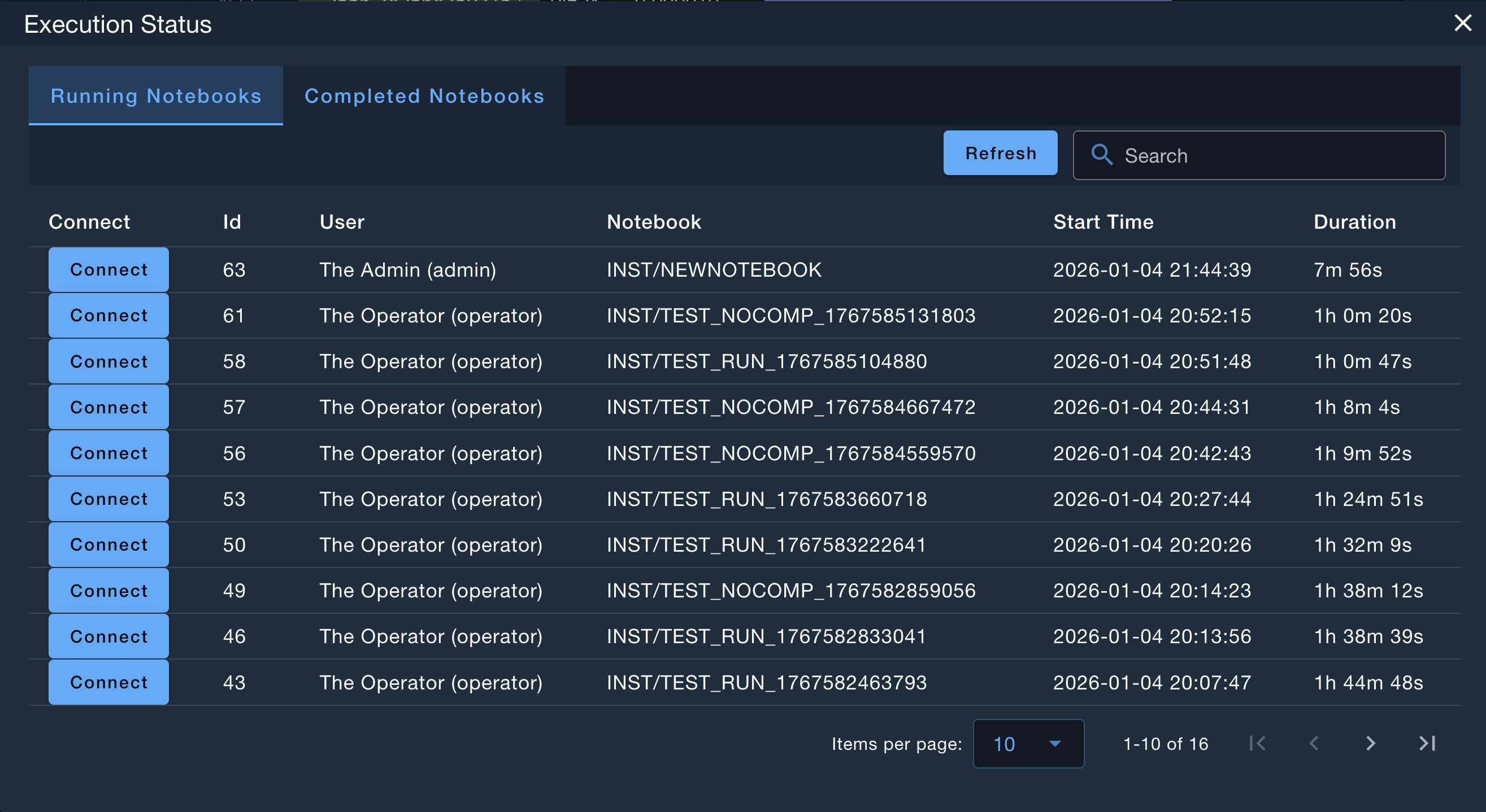Image resolution: width=1486 pixels, height=812 pixels.
Task: Click the first page icon
Action: [1257, 743]
